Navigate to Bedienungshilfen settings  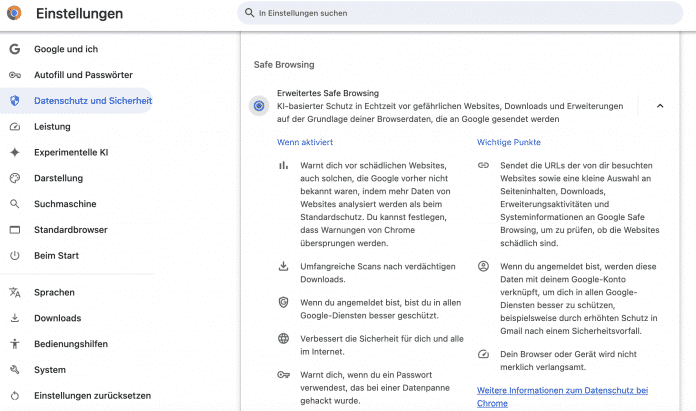69,344
